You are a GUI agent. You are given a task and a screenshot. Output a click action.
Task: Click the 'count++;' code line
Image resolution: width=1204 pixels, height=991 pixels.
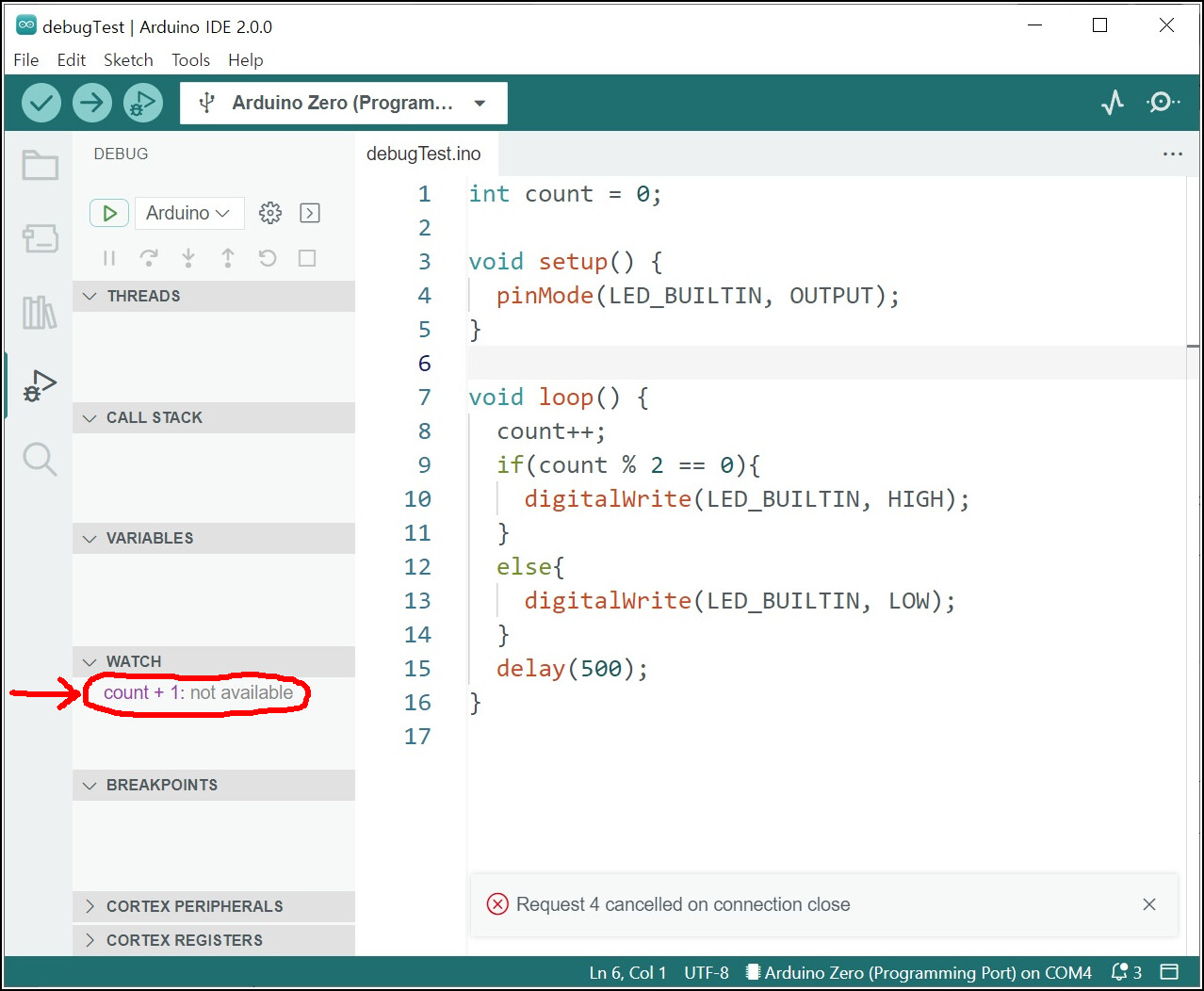551,431
